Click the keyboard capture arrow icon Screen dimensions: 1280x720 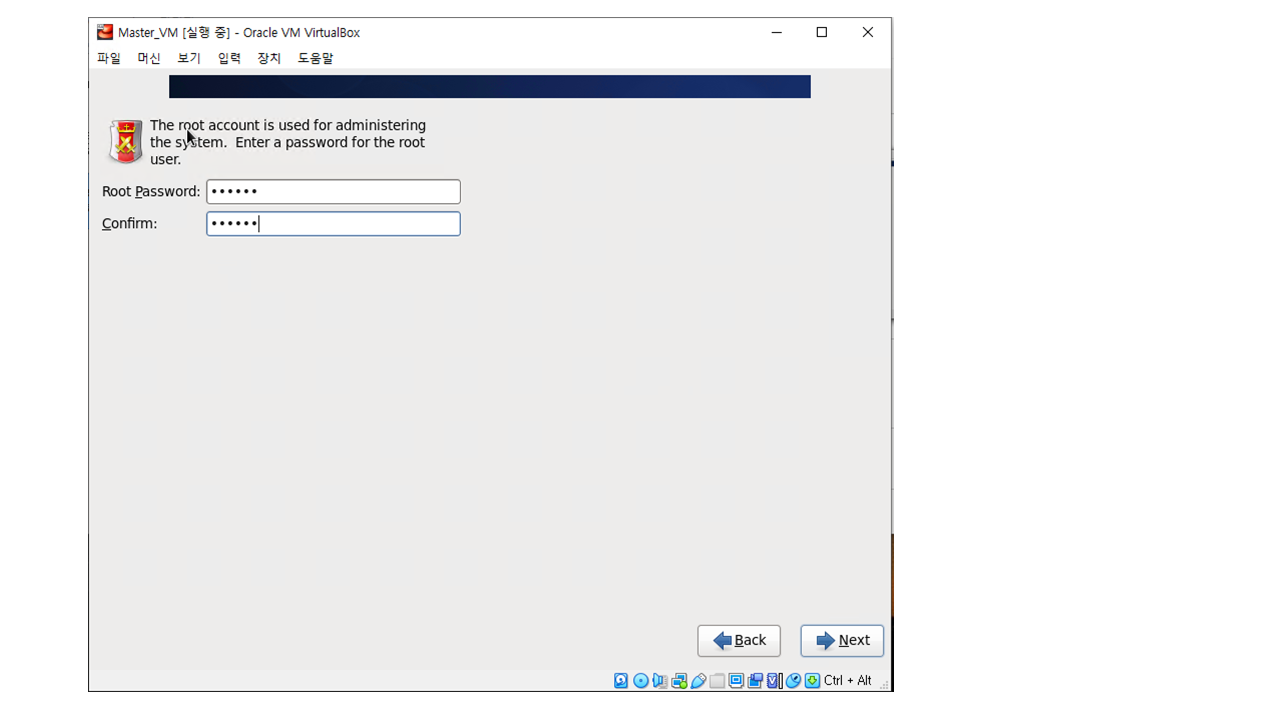pos(812,681)
